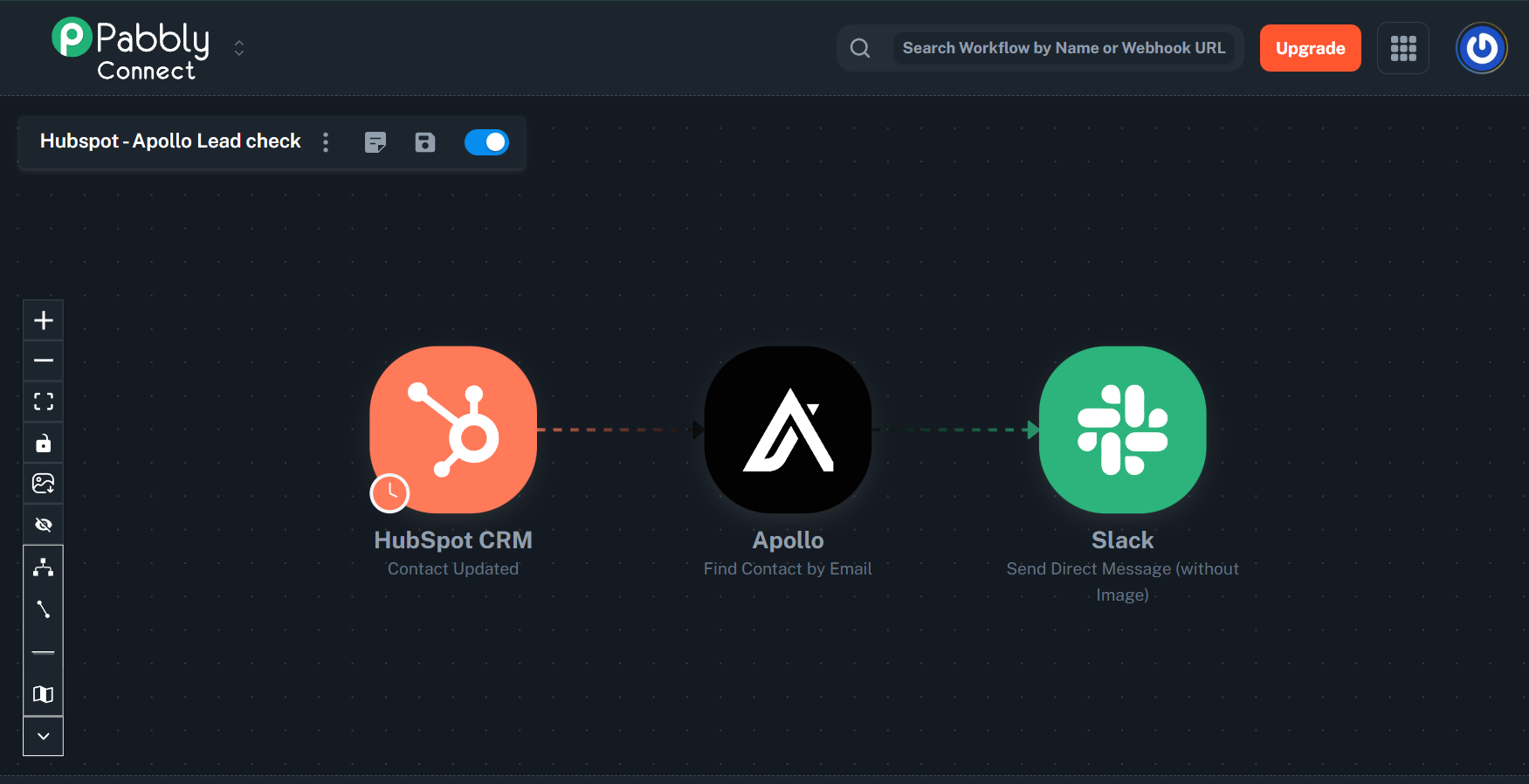The height and width of the screenshot is (784, 1529).
Task: Open the HubSpot CRM trigger step
Action: click(x=453, y=430)
